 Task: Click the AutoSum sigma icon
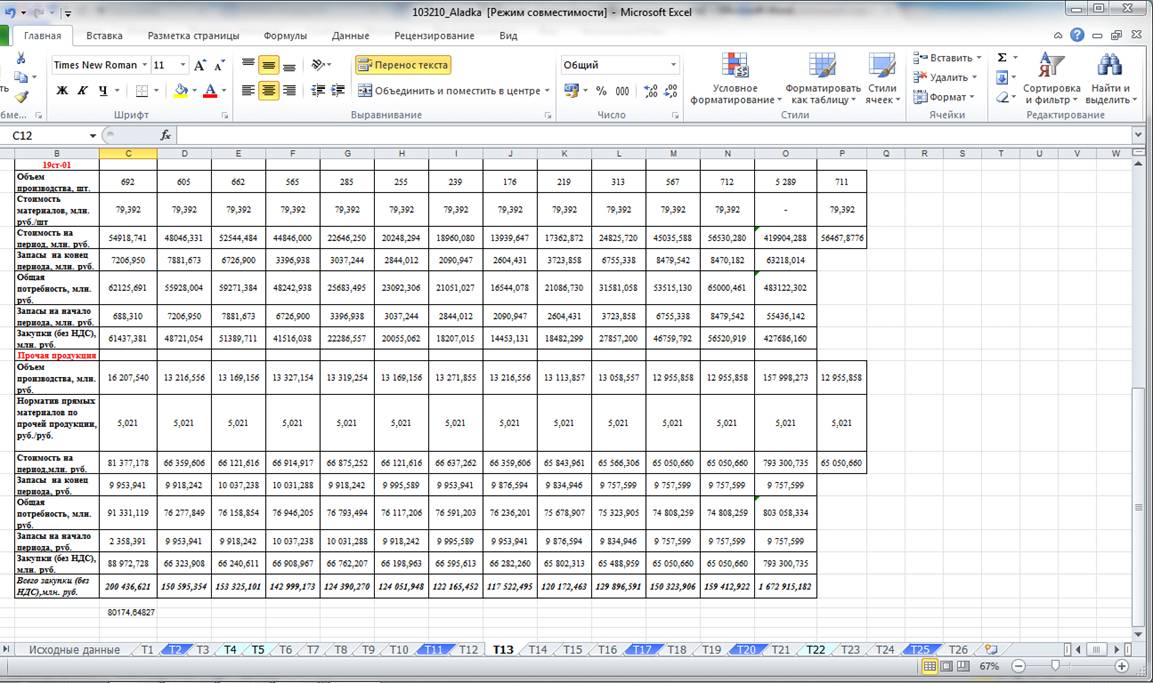(1002, 58)
